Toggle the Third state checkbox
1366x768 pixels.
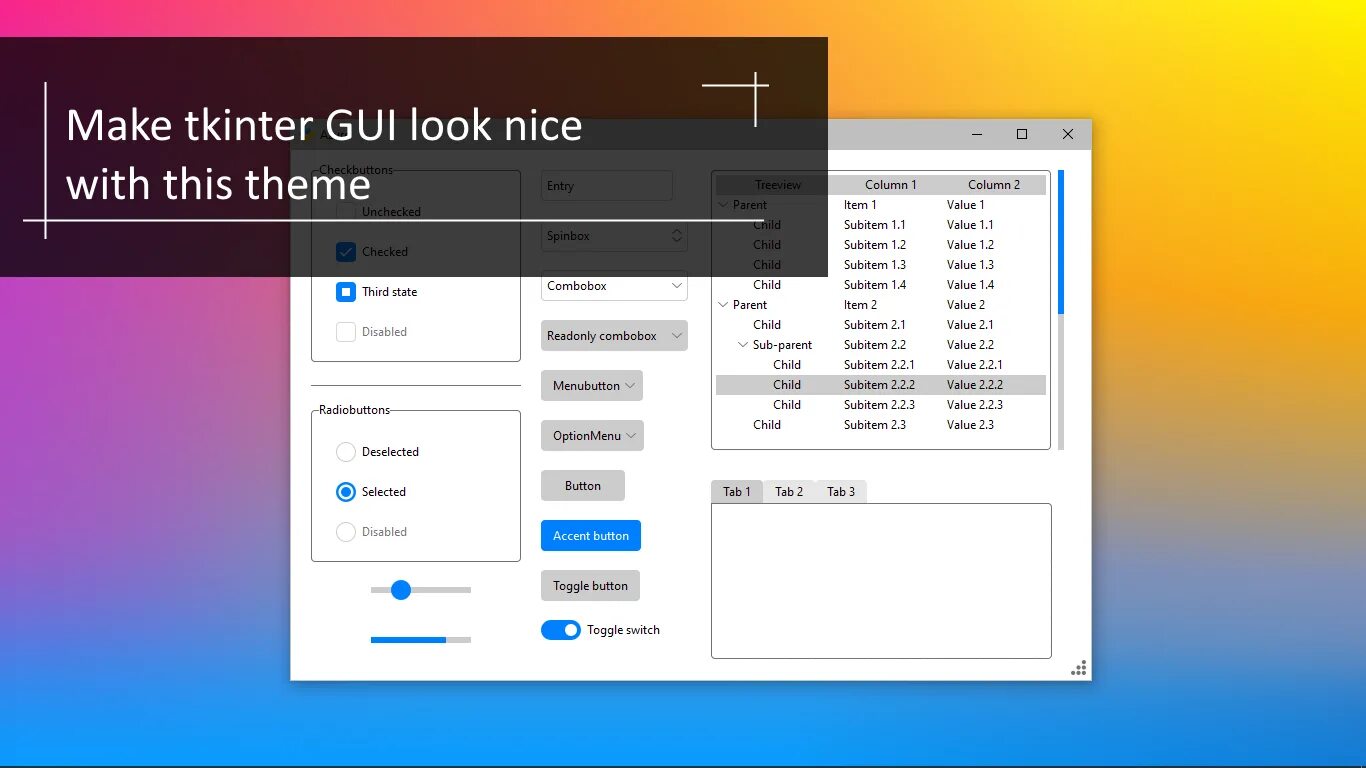(x=346, y=292)
